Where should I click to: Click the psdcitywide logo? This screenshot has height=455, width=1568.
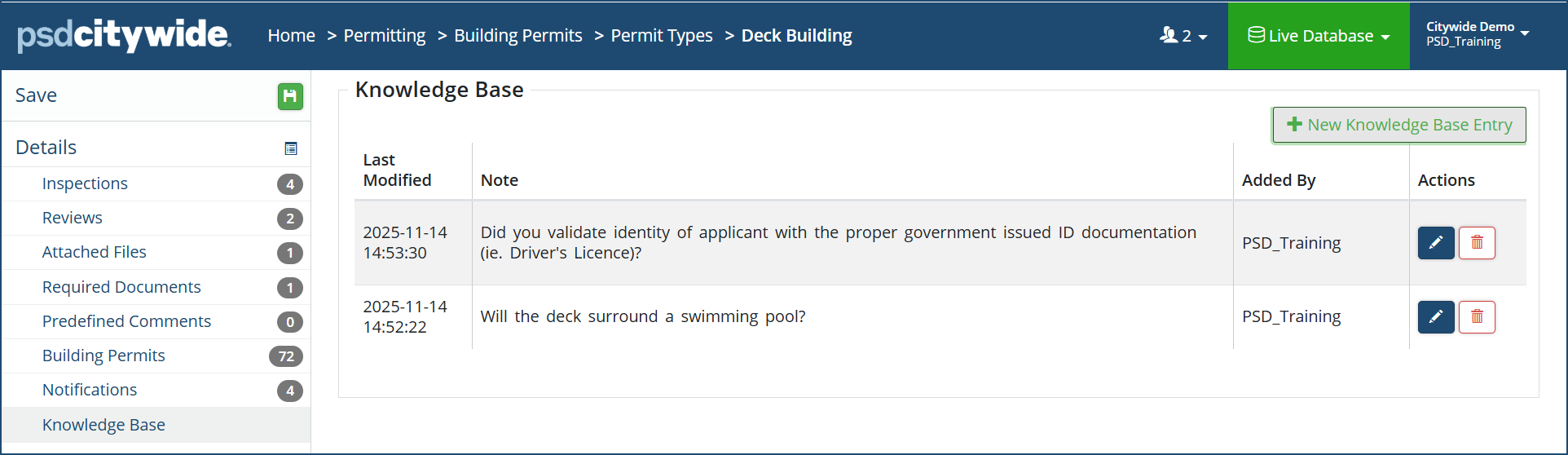pos(124,35)
